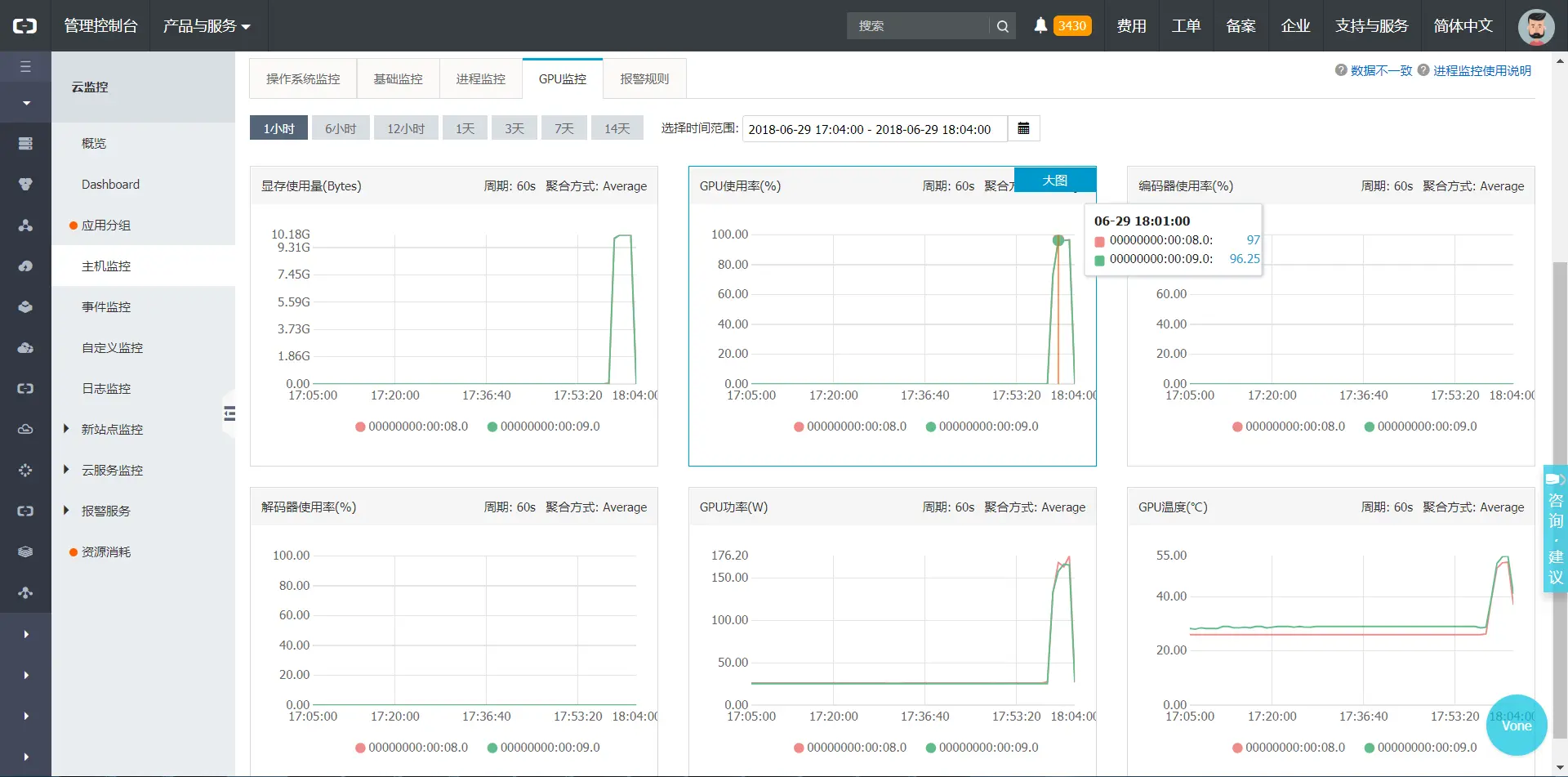Select the 6小时 time range button

[x=341, y=128]
